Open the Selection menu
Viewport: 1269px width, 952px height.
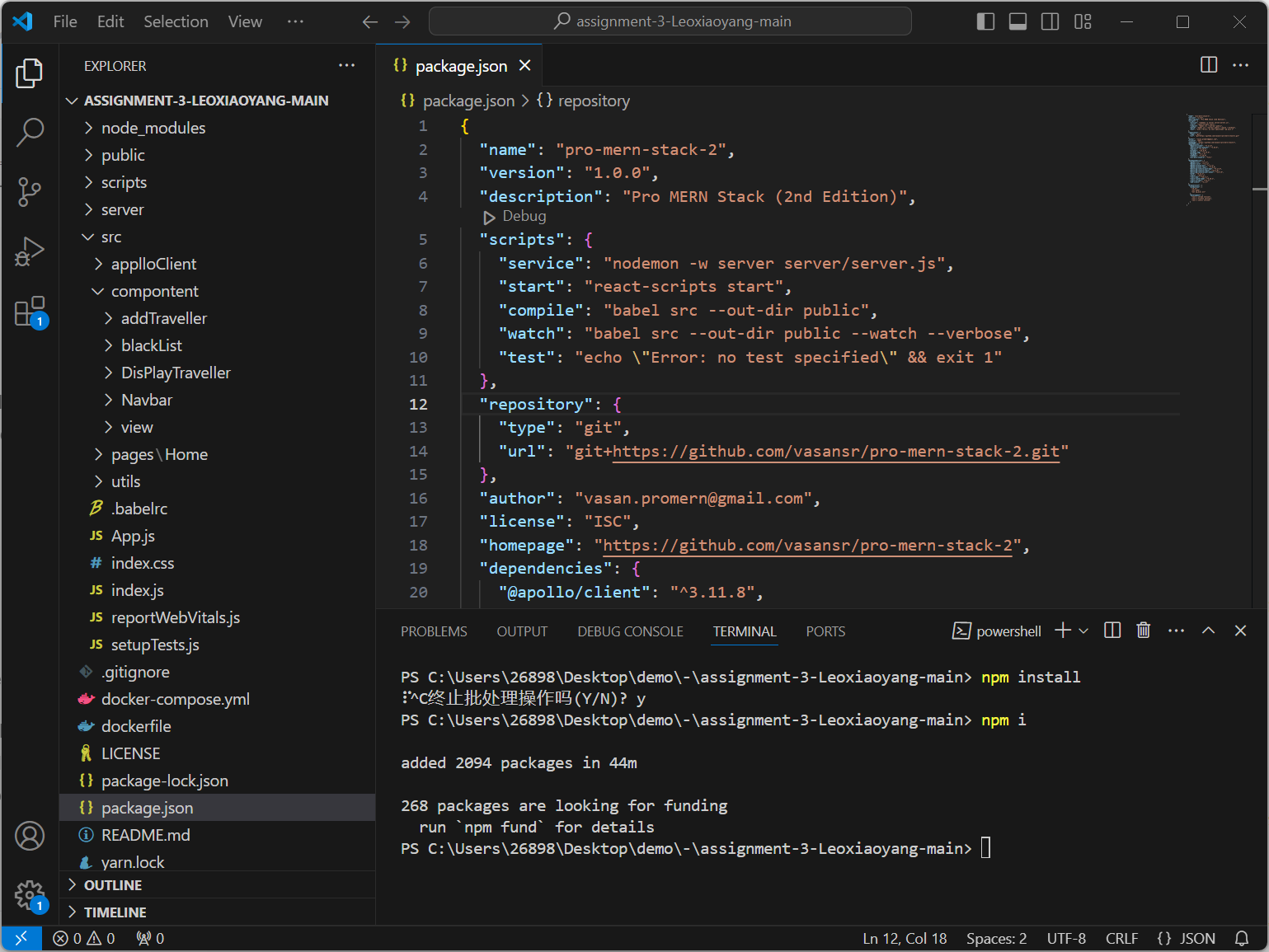[x=176, y=21]
